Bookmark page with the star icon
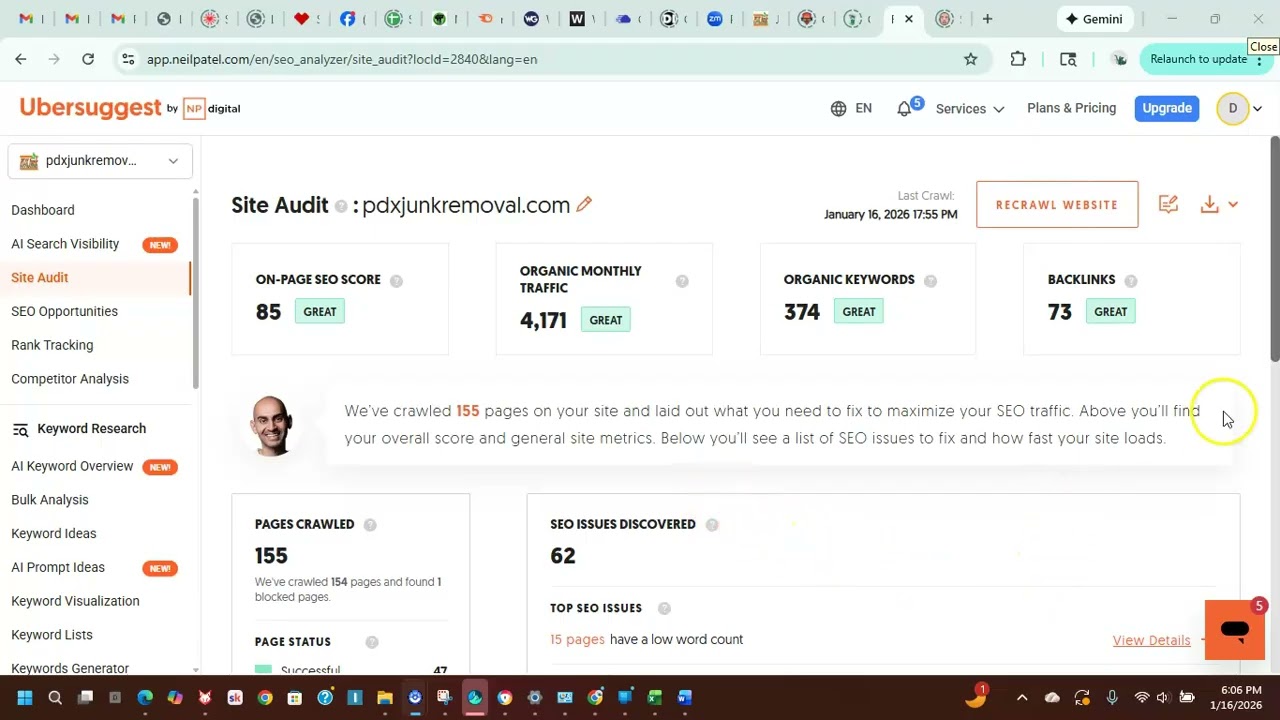Image resolution: width=1280 pixels, height=720 pixels. [x=970, y=59]
